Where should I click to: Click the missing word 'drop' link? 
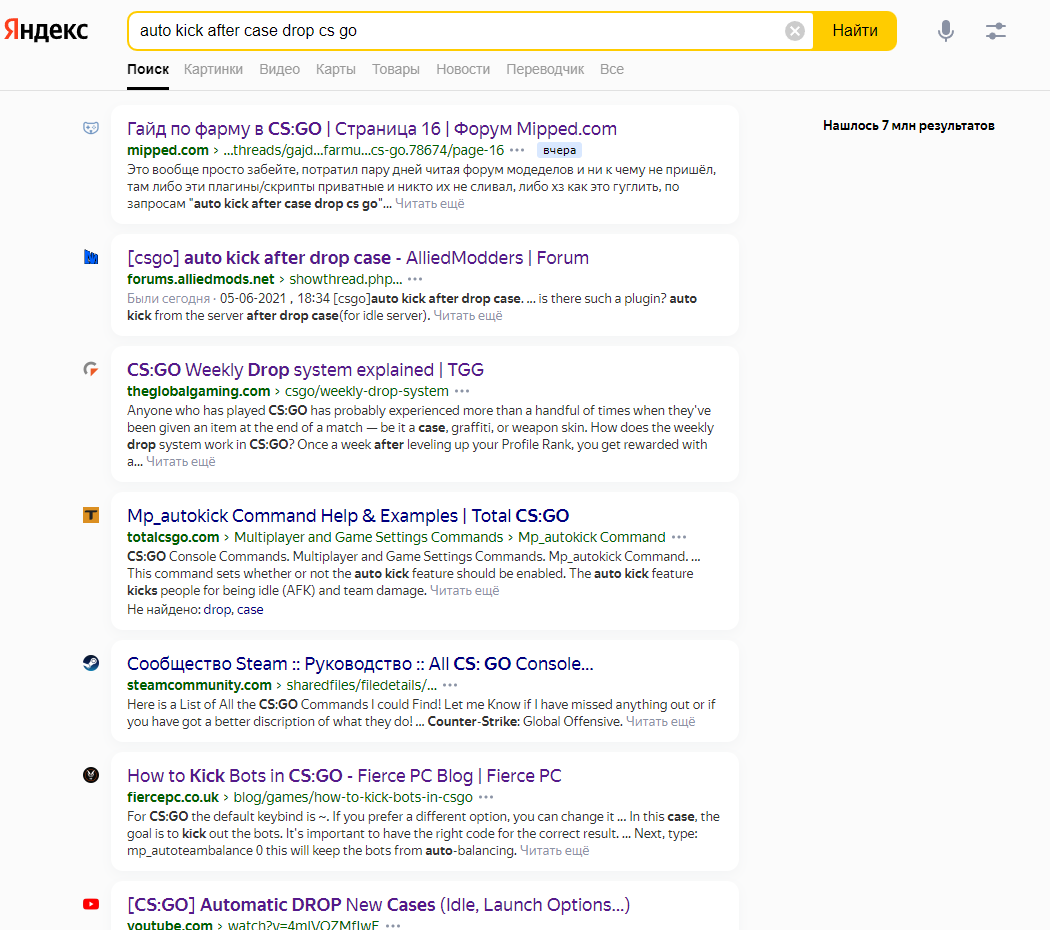point(216,609)
